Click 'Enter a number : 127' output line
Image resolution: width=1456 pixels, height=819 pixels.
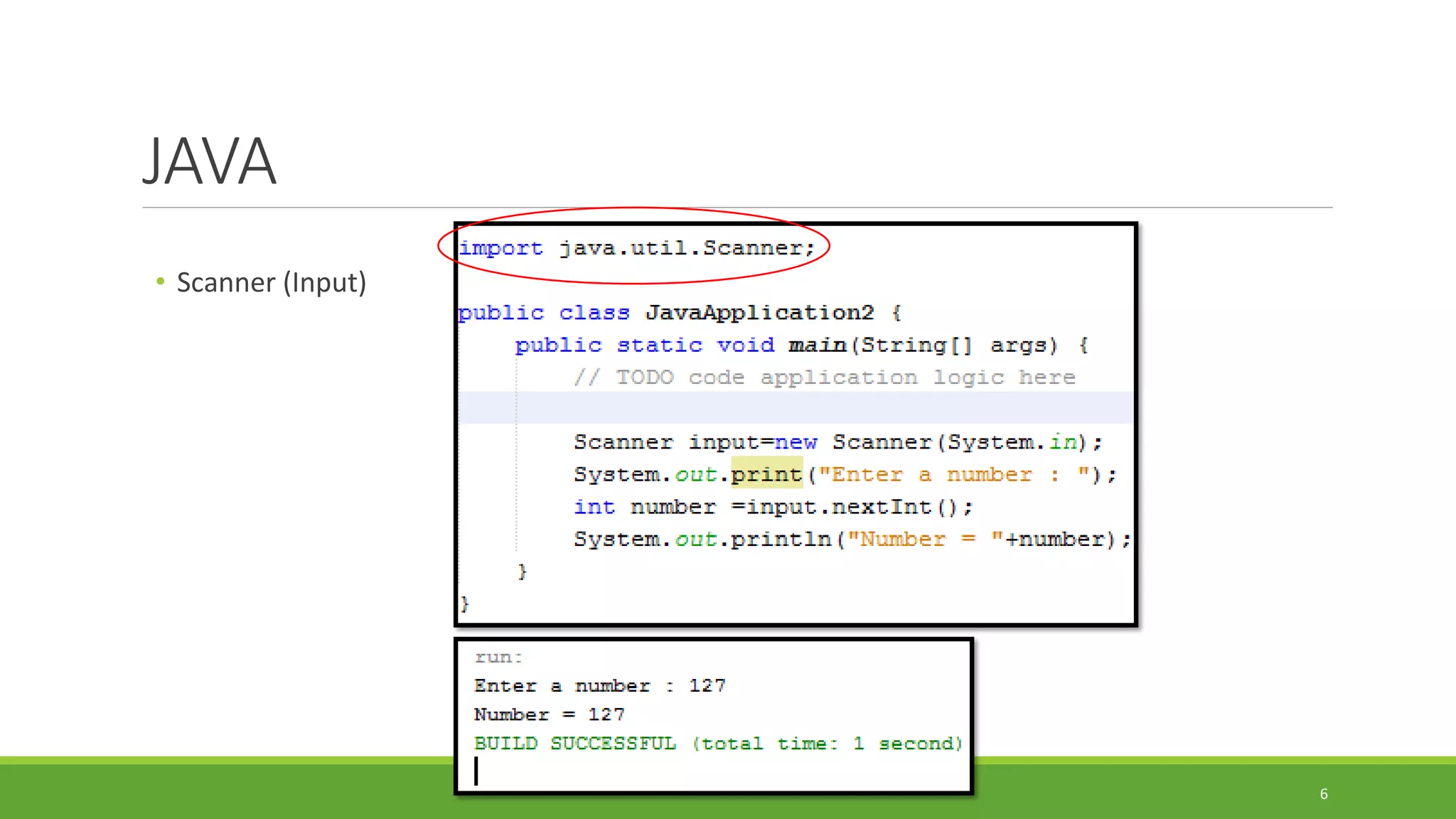pyautogui.click(x=600, y=686)
